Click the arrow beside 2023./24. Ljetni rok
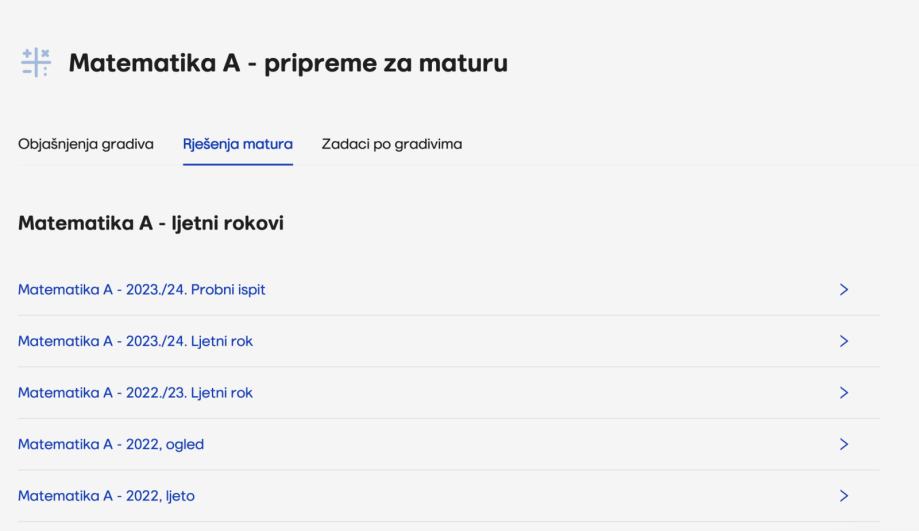The height and width of the screenshot is (531, 919). click(x=844, y=341)
